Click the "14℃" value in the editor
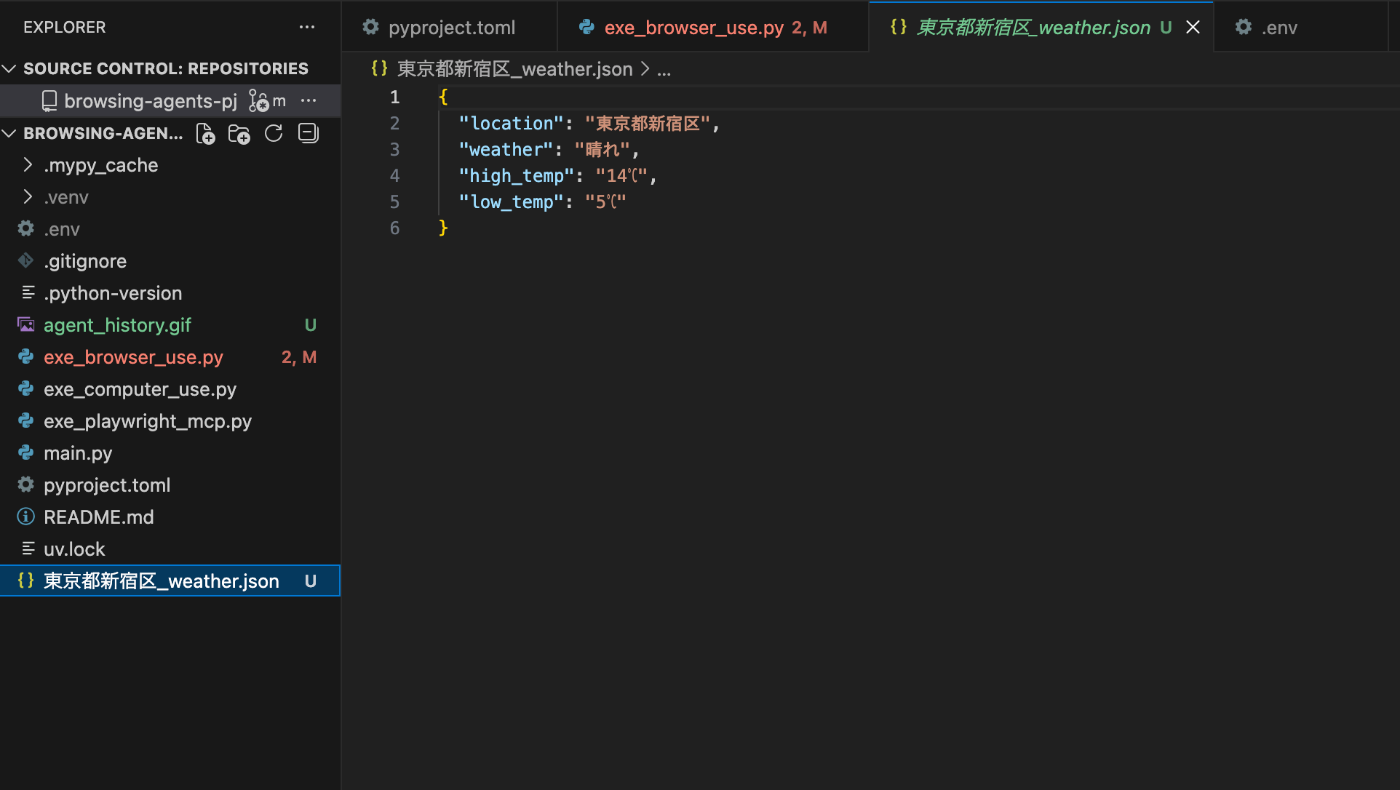1400x790 pixels. pyautogui.click(x=623, y=175)
